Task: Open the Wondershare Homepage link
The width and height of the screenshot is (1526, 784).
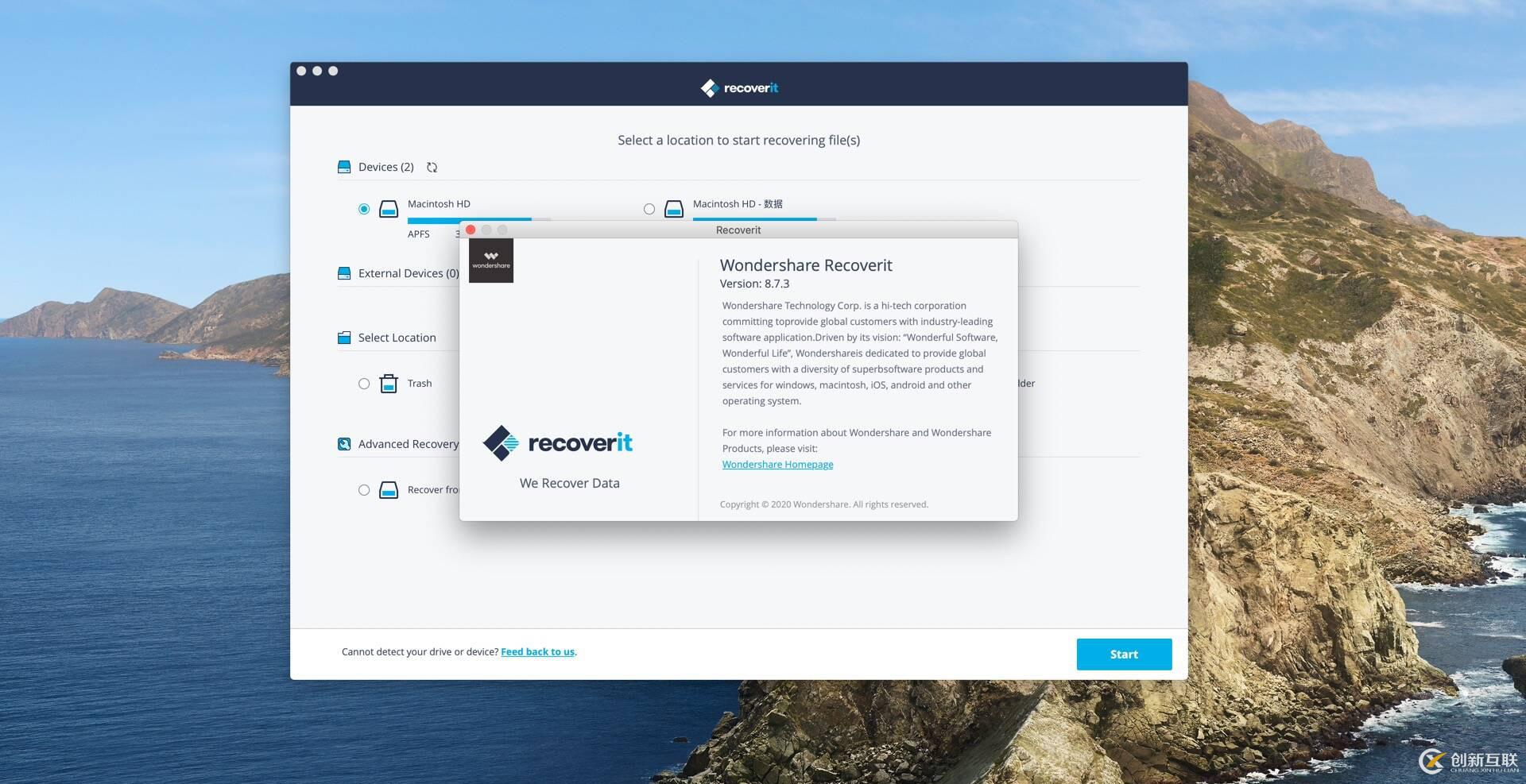Action: 777,465
